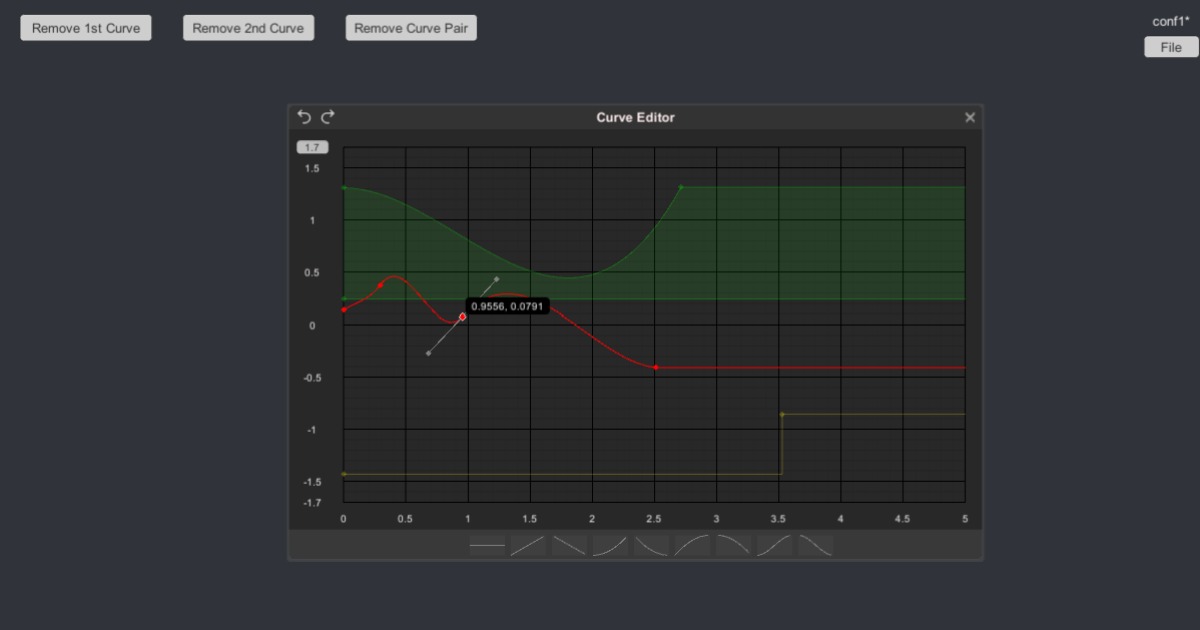
Task: Apply the linear ascending curve preset
Action: coord(527,545)
